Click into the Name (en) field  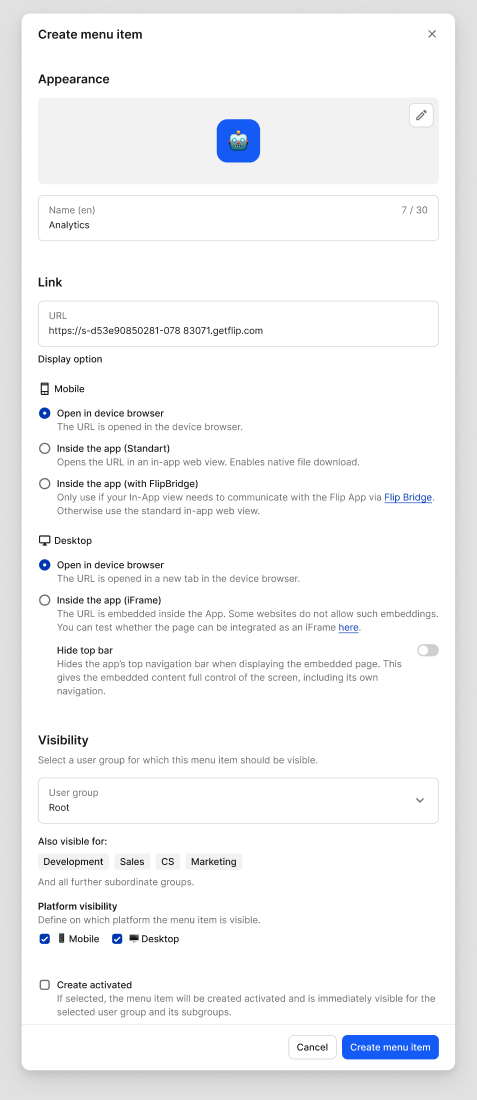click(x=238, y=218)
